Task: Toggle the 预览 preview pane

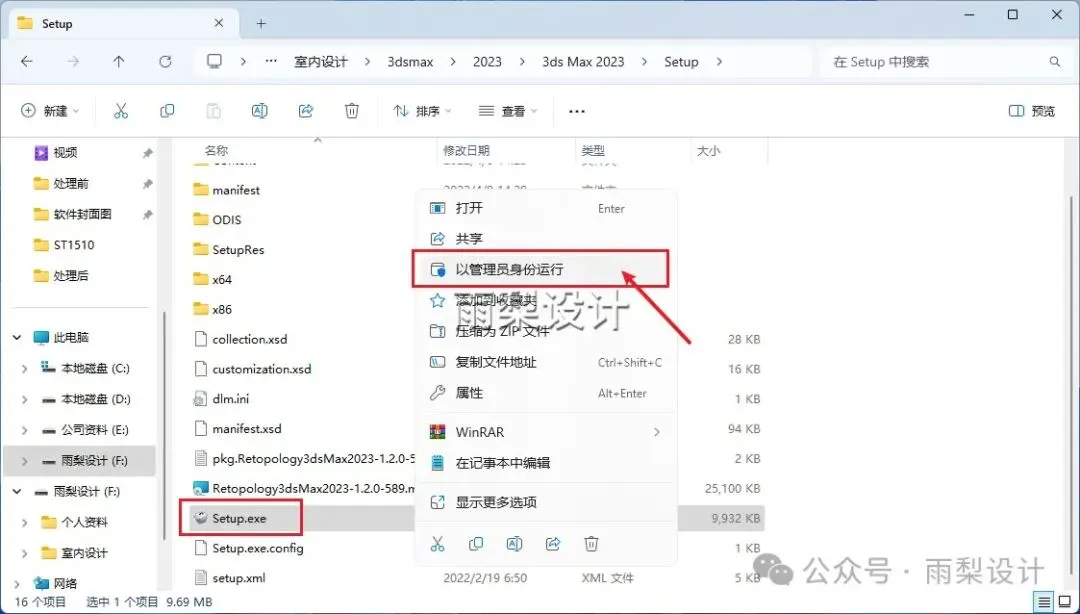Action: point(1031,111)
